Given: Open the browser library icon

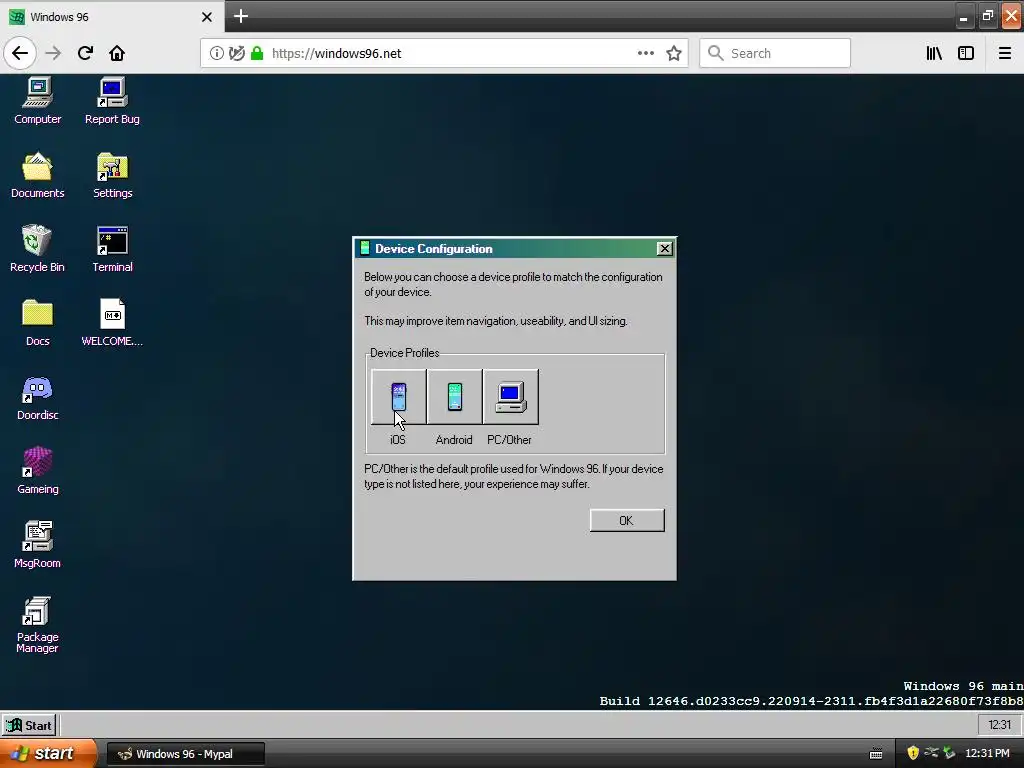Looking at the screenshot, I should click(934, 54).
